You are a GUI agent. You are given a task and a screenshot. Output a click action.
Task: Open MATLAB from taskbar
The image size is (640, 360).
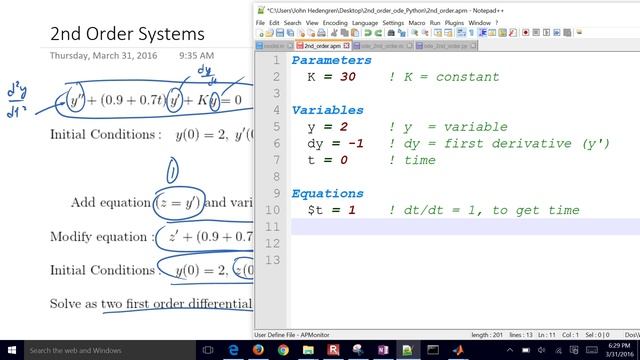tap(458, 350)
